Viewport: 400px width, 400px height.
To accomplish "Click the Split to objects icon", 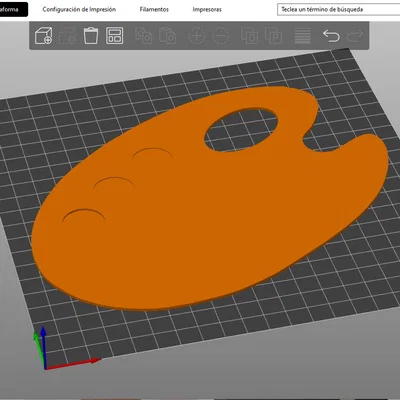I will pos(249,36).
